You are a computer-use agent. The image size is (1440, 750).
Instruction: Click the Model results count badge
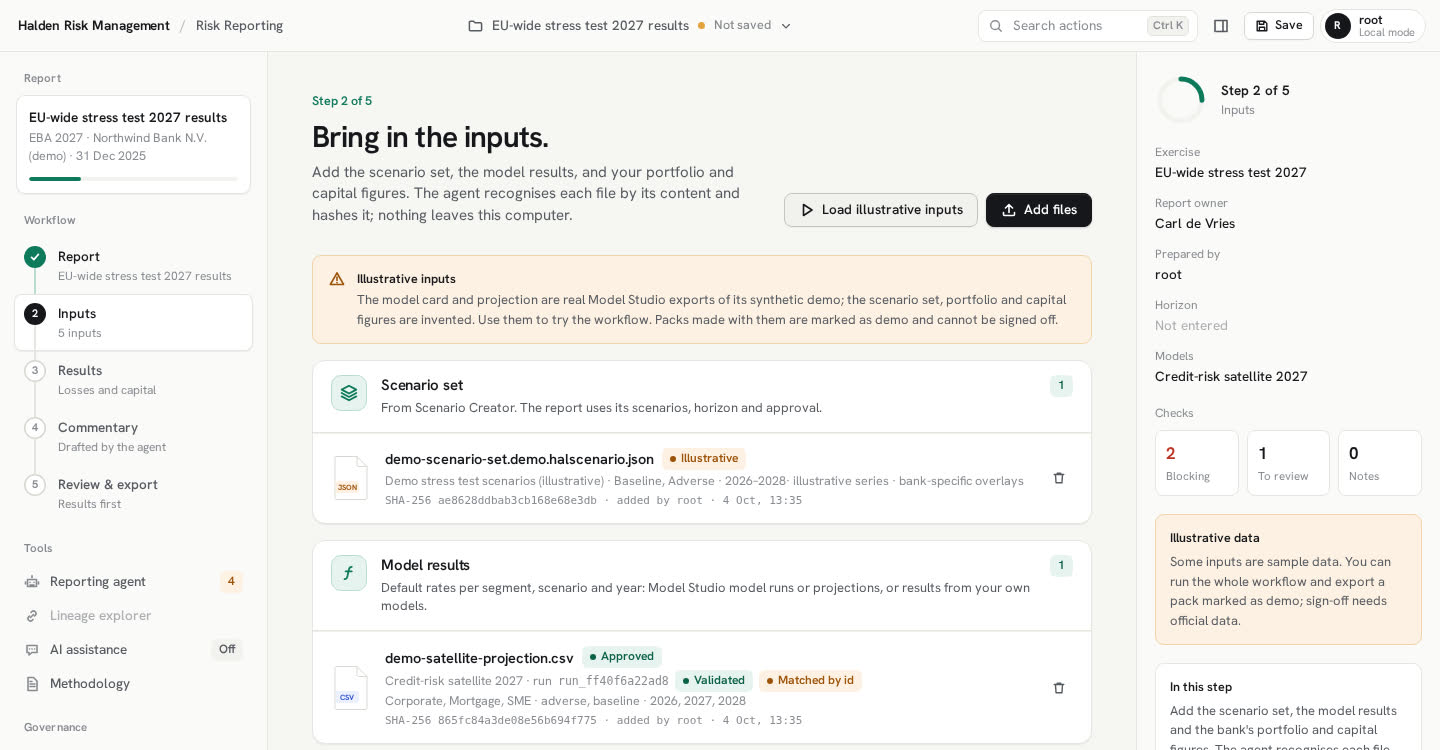pyautogui.click(x=1061, y=566)
